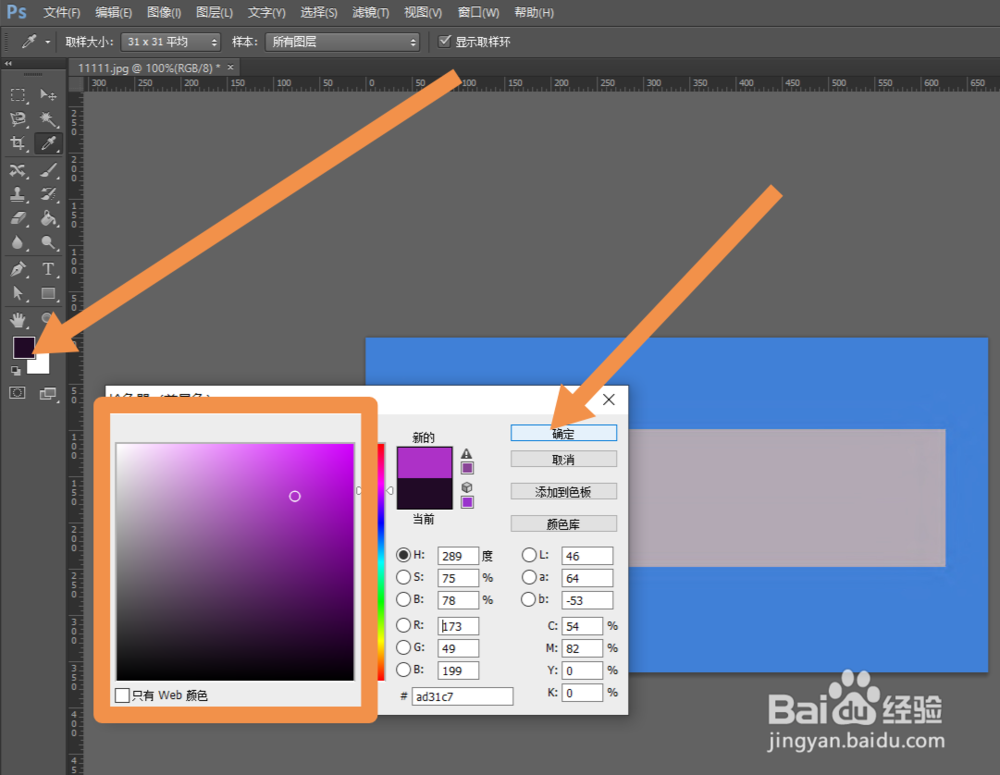Open the 文字(Y) menu
The width and height of the screenshot is (1000, 775).
267,13
